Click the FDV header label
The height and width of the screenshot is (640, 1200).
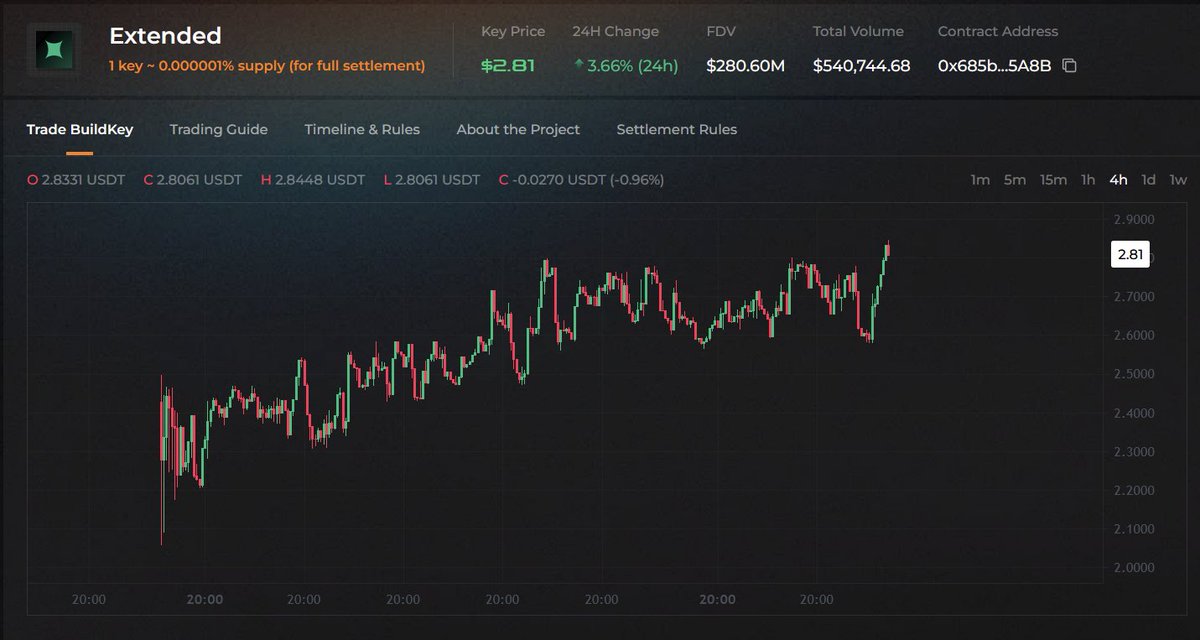pos(722,31)
